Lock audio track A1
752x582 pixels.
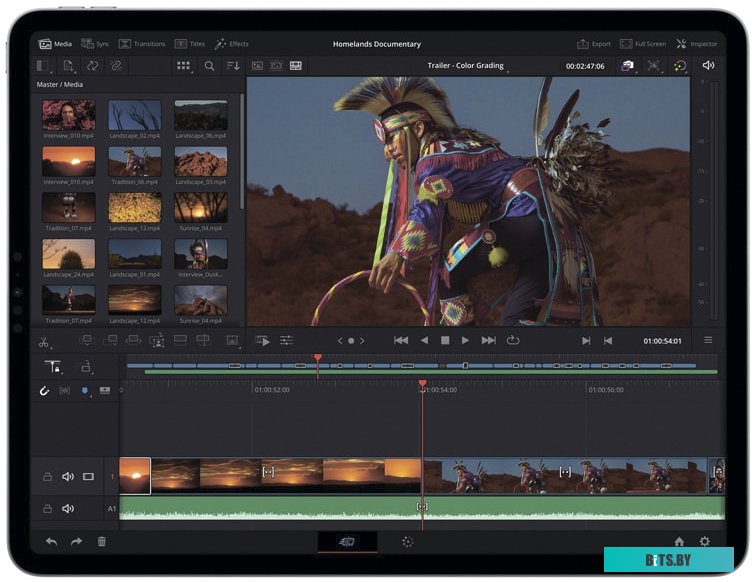coord(47,509)
